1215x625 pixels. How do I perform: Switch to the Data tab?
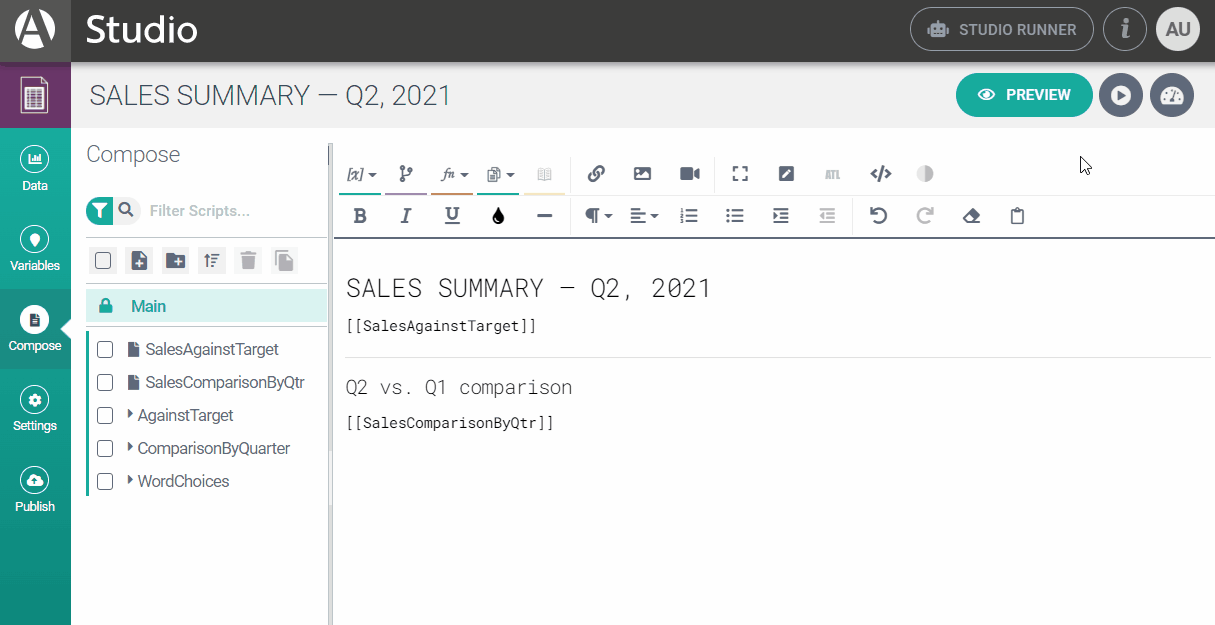[35, 169]
